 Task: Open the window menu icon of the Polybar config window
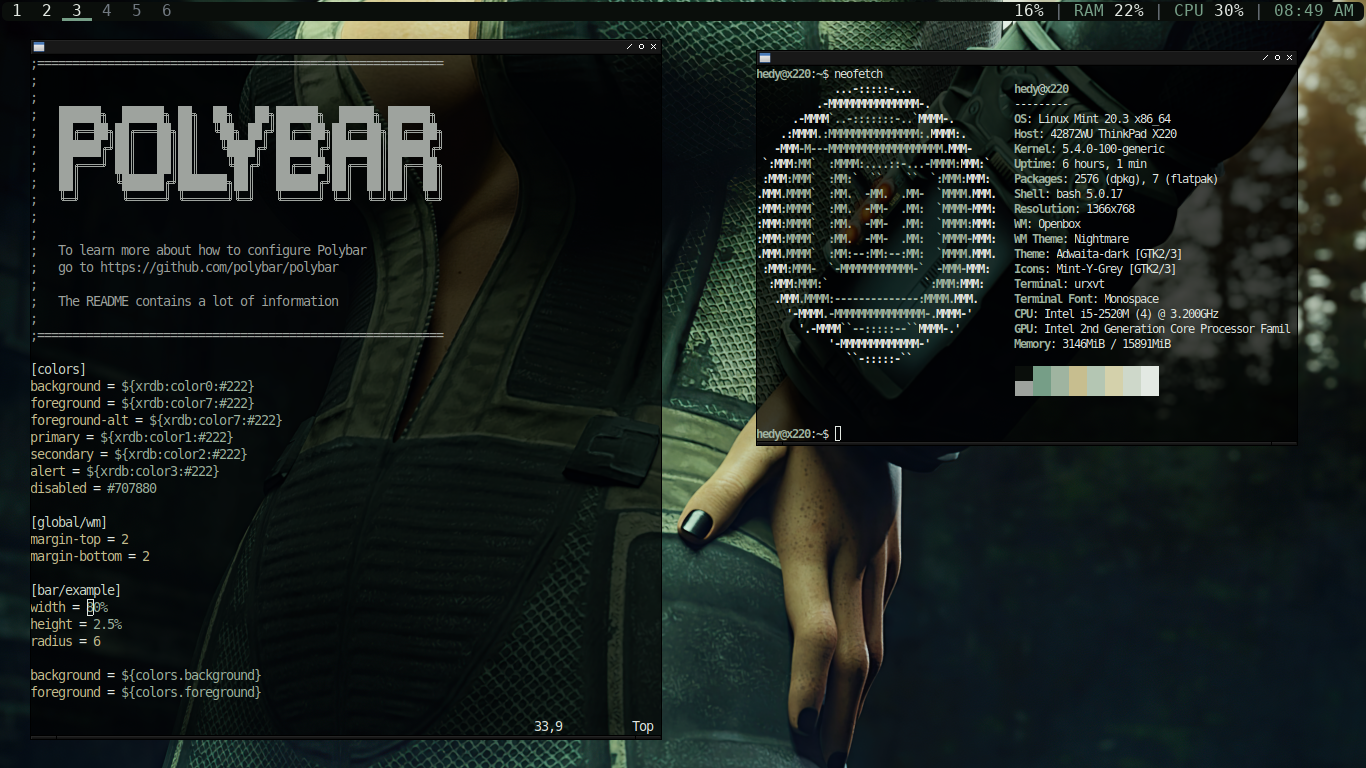pyautogui.click(x=38, y=46)
